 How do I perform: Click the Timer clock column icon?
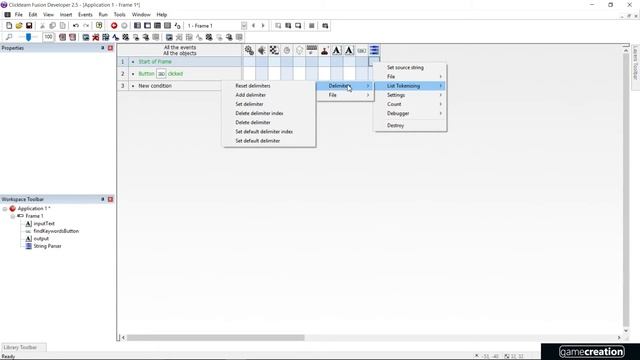tap(287, 50)
